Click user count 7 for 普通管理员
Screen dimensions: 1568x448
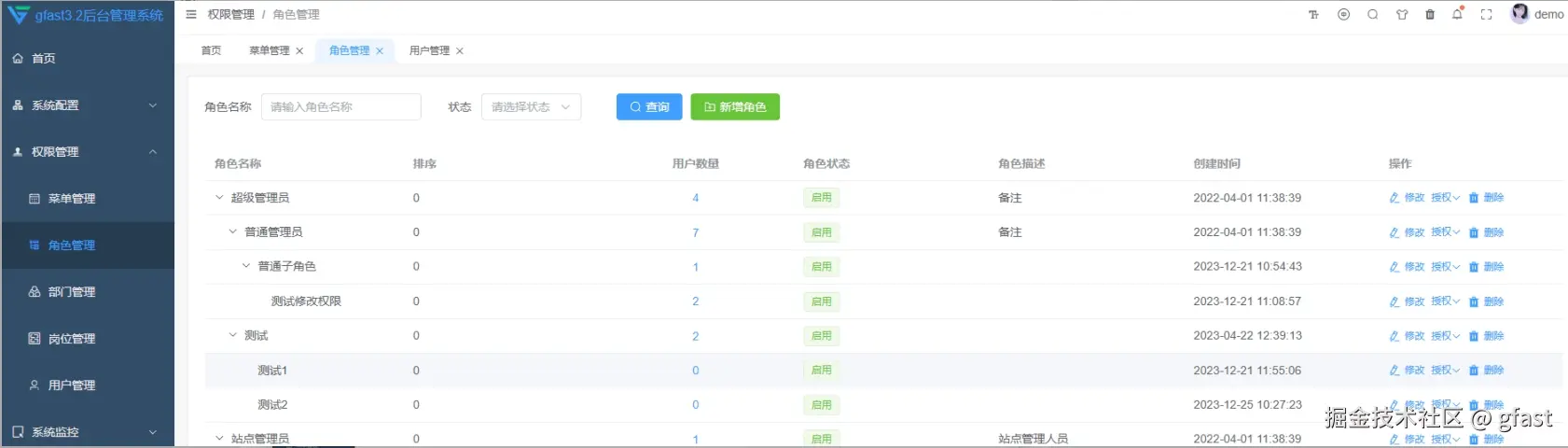pos(695,232)
